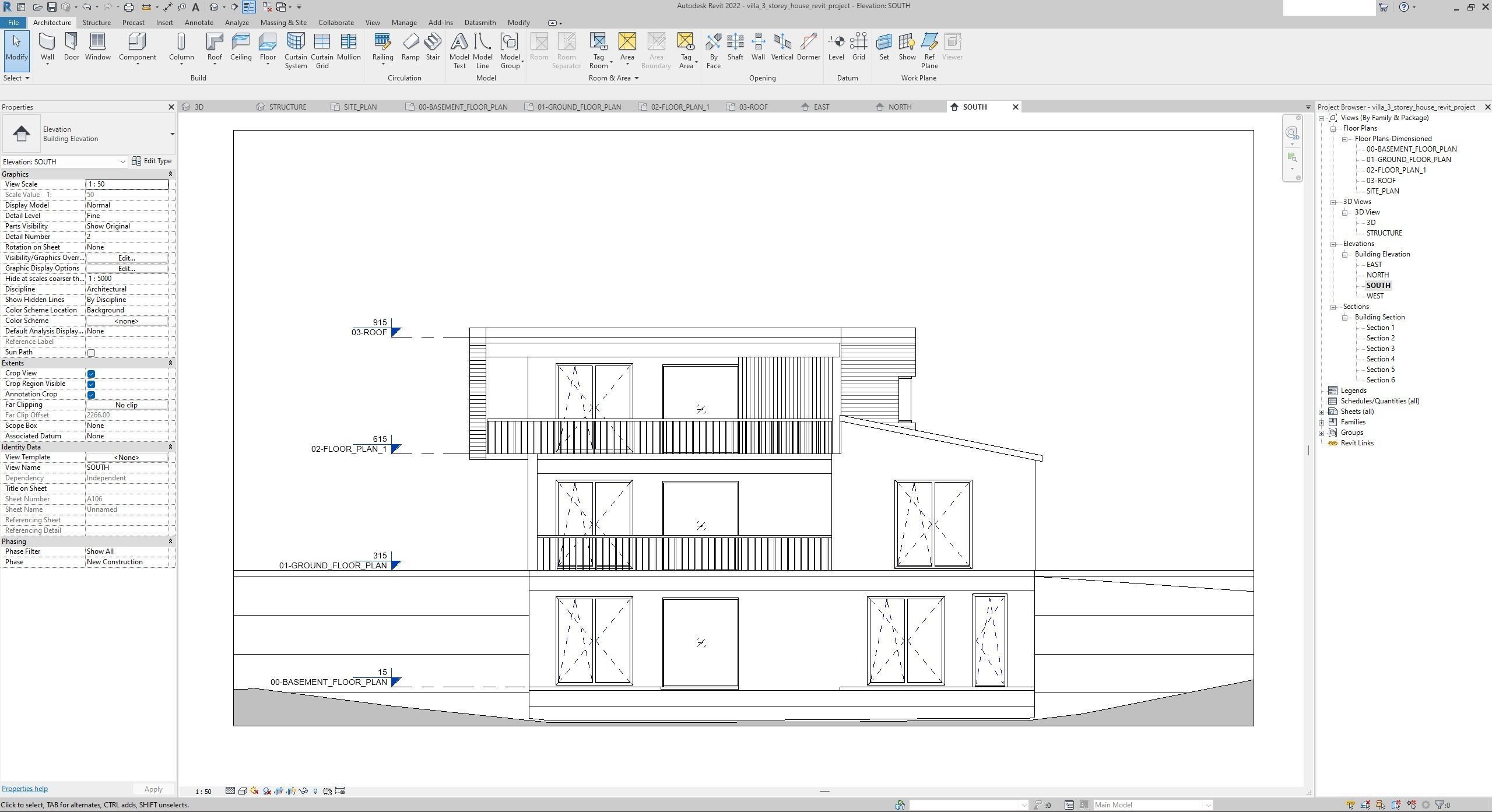Switch to the 01-GROUND_FLOOR_PLAN view tab
The height and width of the screenshot is (812, 1492).
(x=578, y=107)
